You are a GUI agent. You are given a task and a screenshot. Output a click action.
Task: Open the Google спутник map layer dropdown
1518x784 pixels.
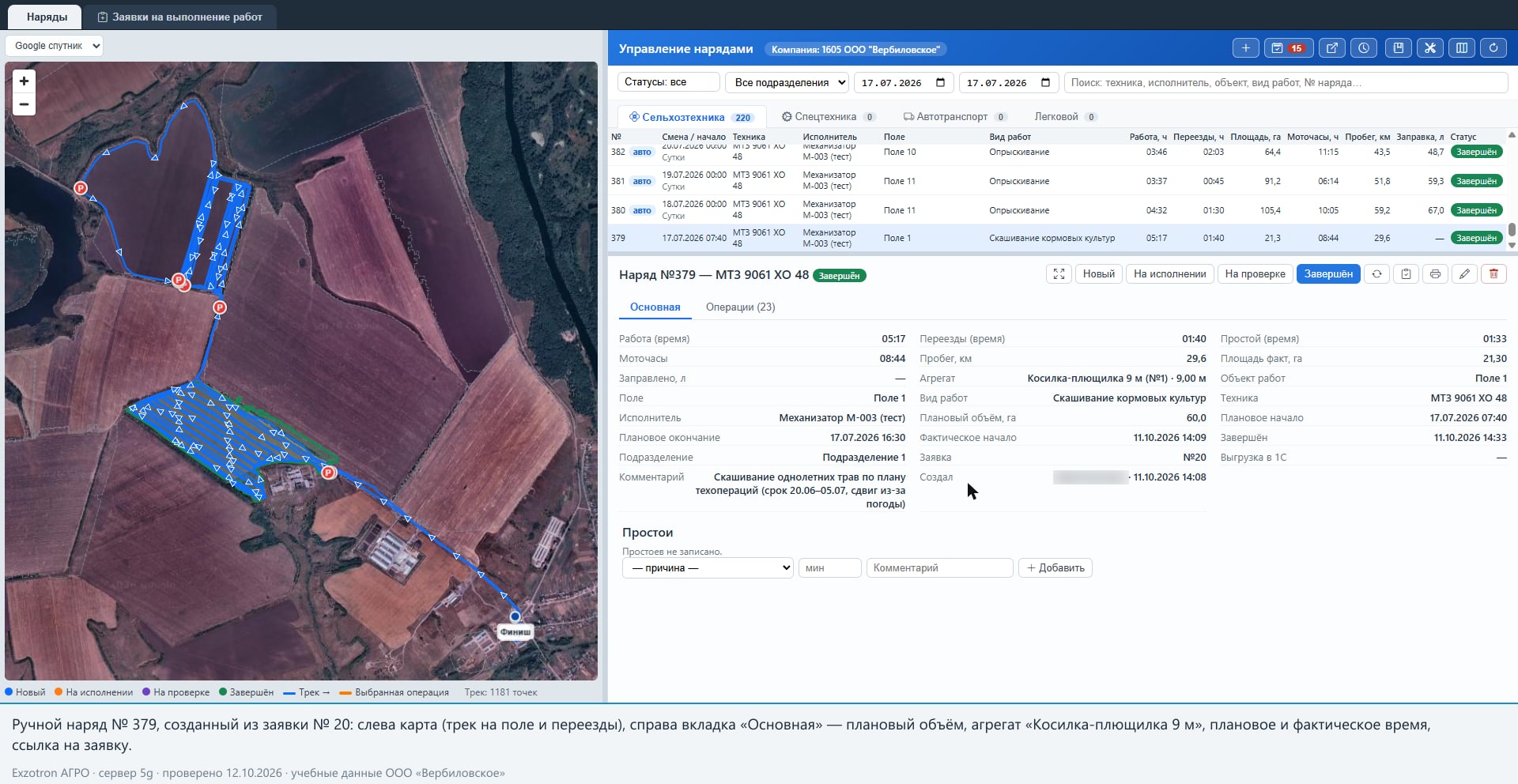pyautogui.click(x=55, y=46)
